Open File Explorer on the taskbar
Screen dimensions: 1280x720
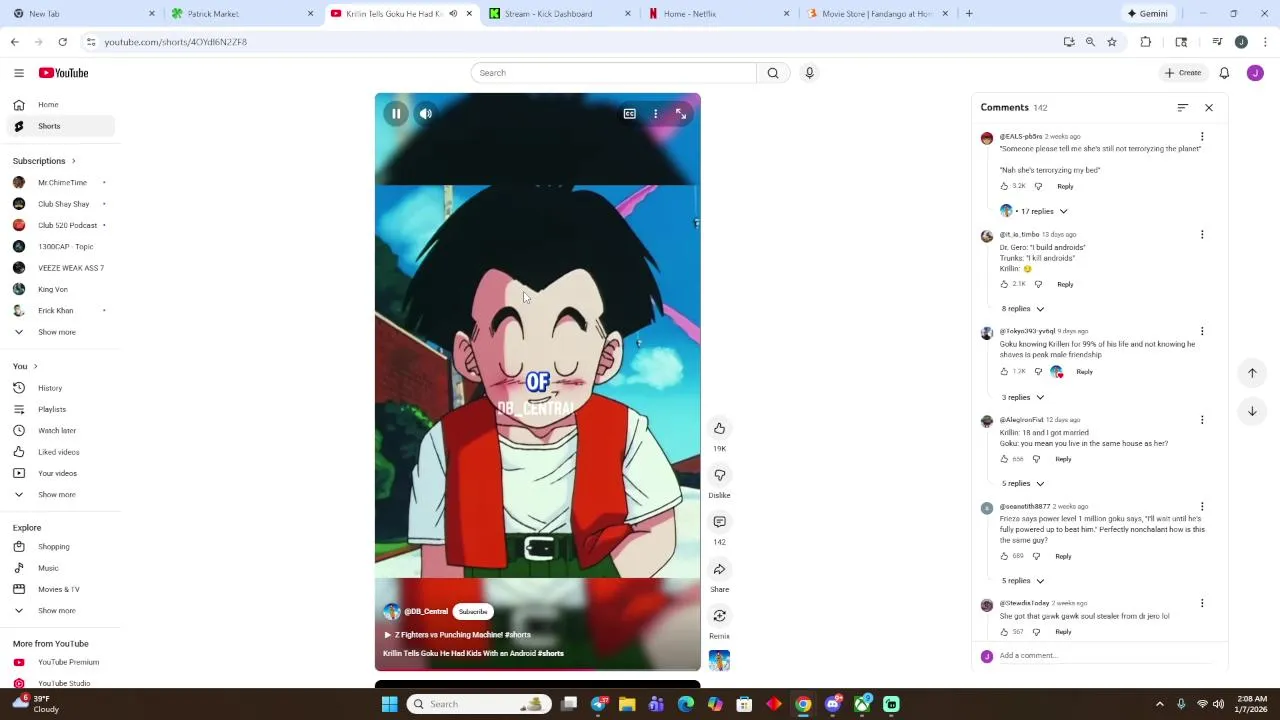(x=627, y=704)
